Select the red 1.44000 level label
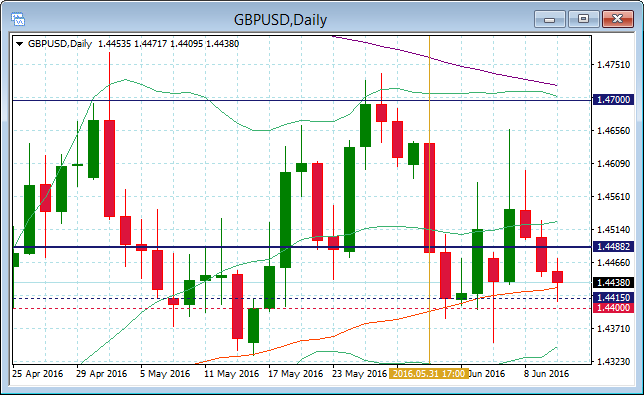Screen dimensions: 644x395 coord(613,308)
